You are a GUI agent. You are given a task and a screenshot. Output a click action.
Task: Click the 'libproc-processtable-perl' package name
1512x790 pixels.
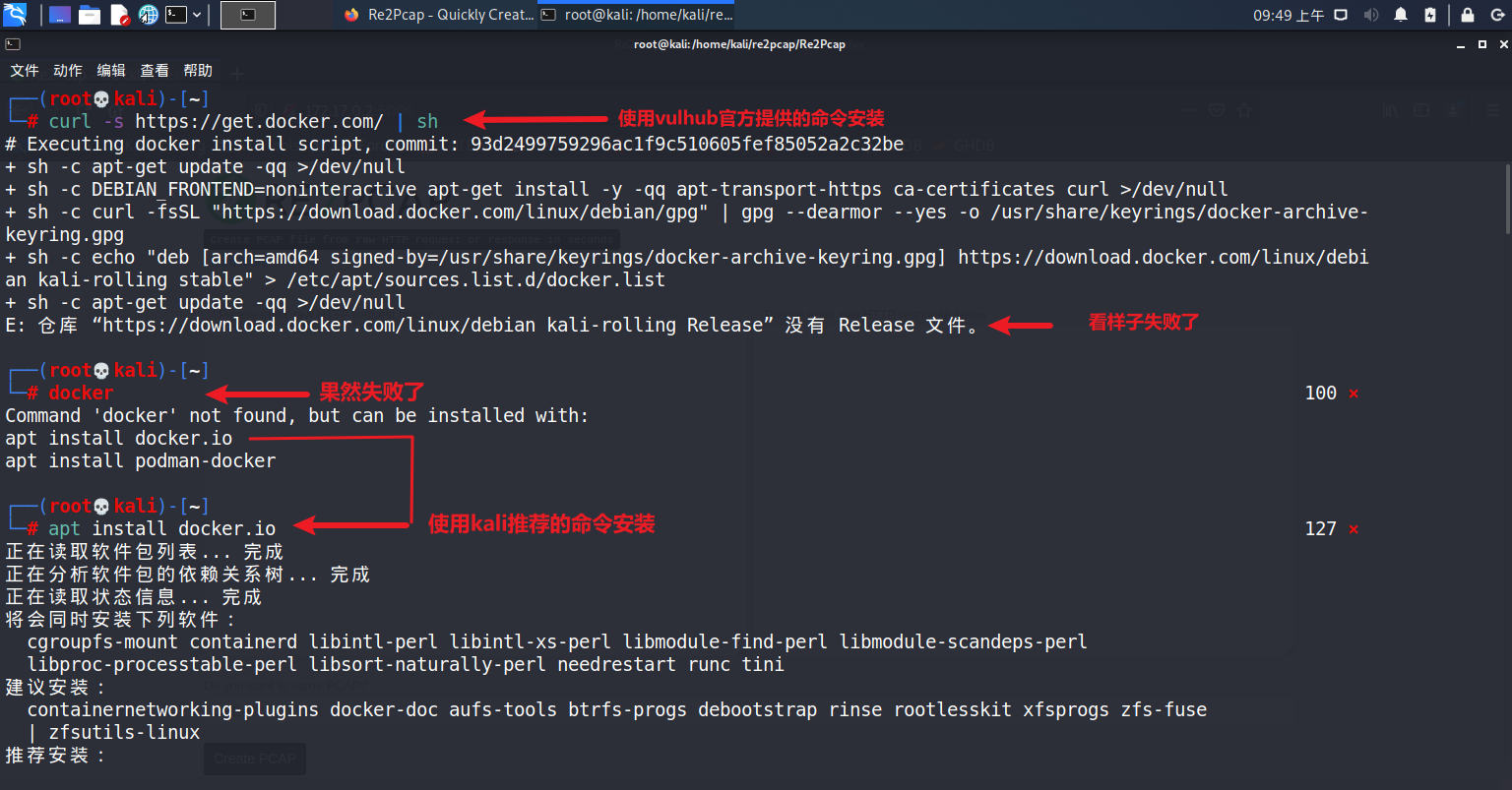click(162, 664)
